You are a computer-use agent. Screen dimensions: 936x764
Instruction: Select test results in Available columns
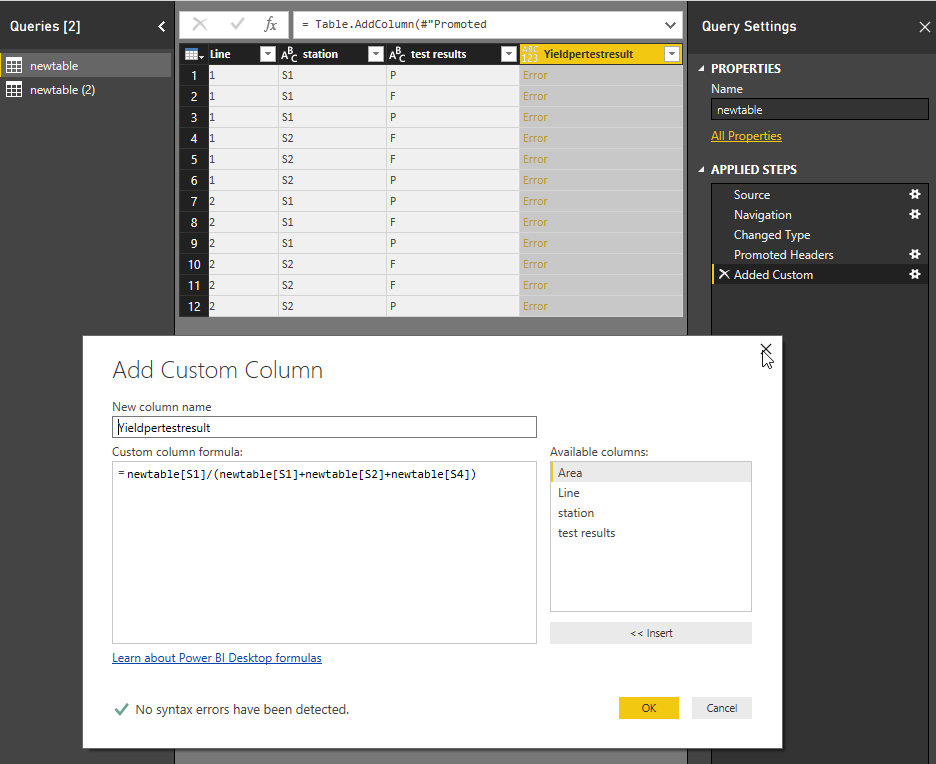tap(651, 533)
